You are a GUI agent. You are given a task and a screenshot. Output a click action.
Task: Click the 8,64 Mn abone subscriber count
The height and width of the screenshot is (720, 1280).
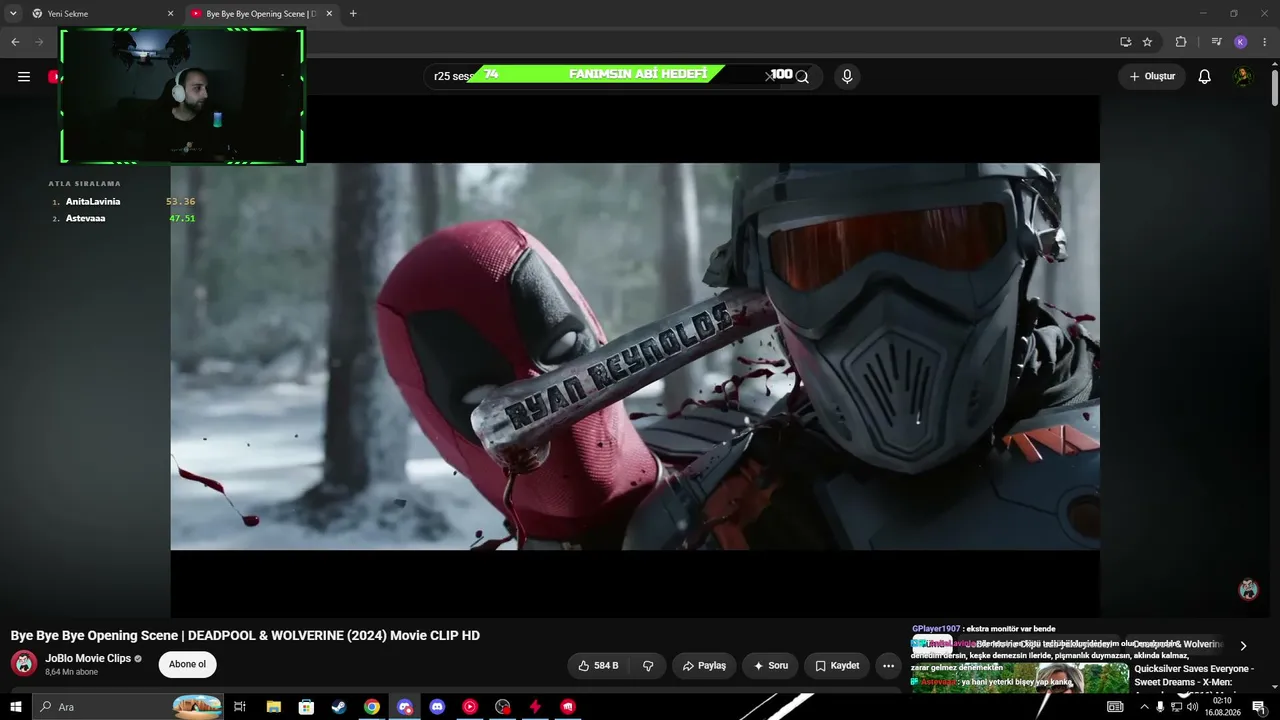pyautogui.click(x=72, y=672)
